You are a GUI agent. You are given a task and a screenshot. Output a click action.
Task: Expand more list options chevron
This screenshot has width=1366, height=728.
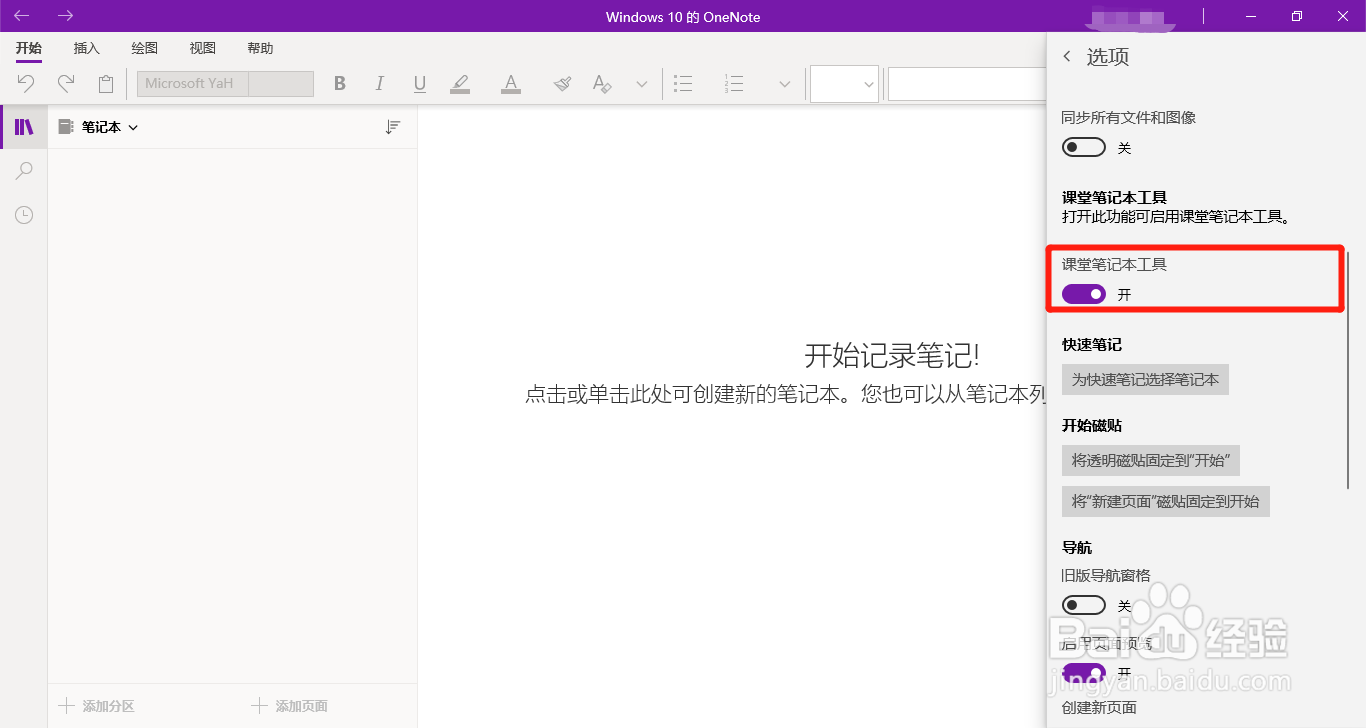click(x=785, y=84)
